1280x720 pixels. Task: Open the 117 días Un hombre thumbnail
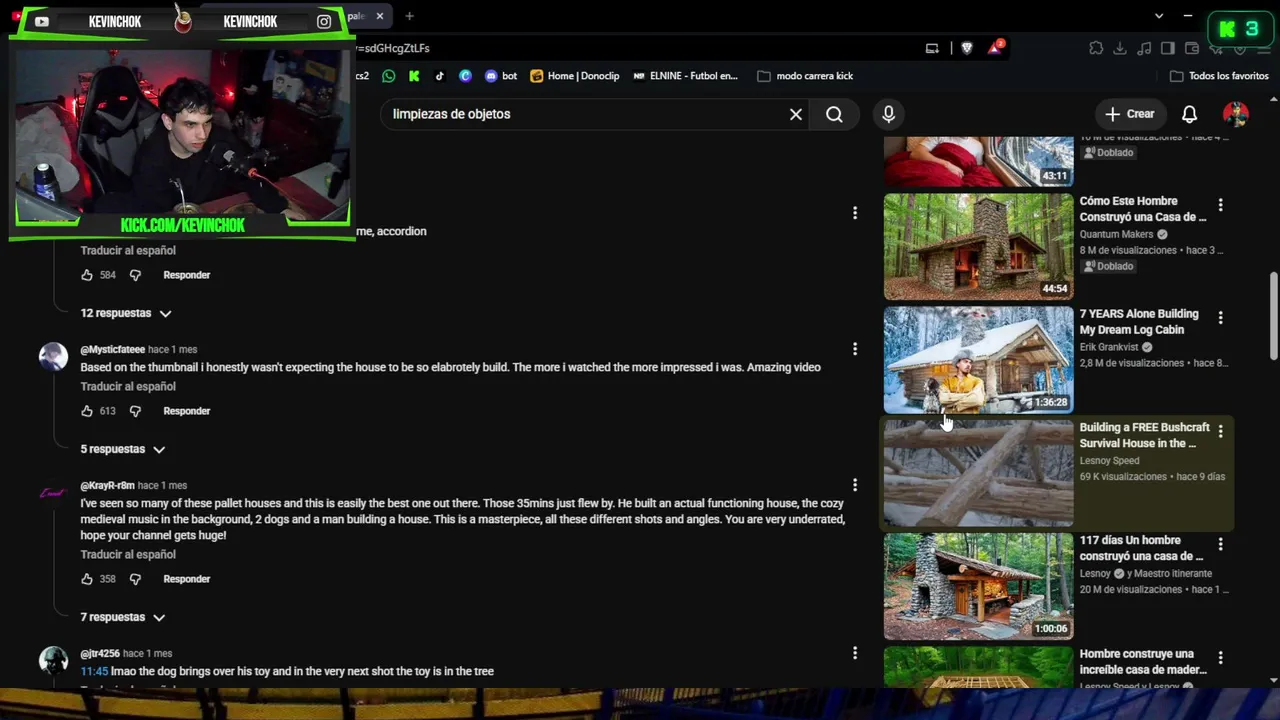[978, 586]
